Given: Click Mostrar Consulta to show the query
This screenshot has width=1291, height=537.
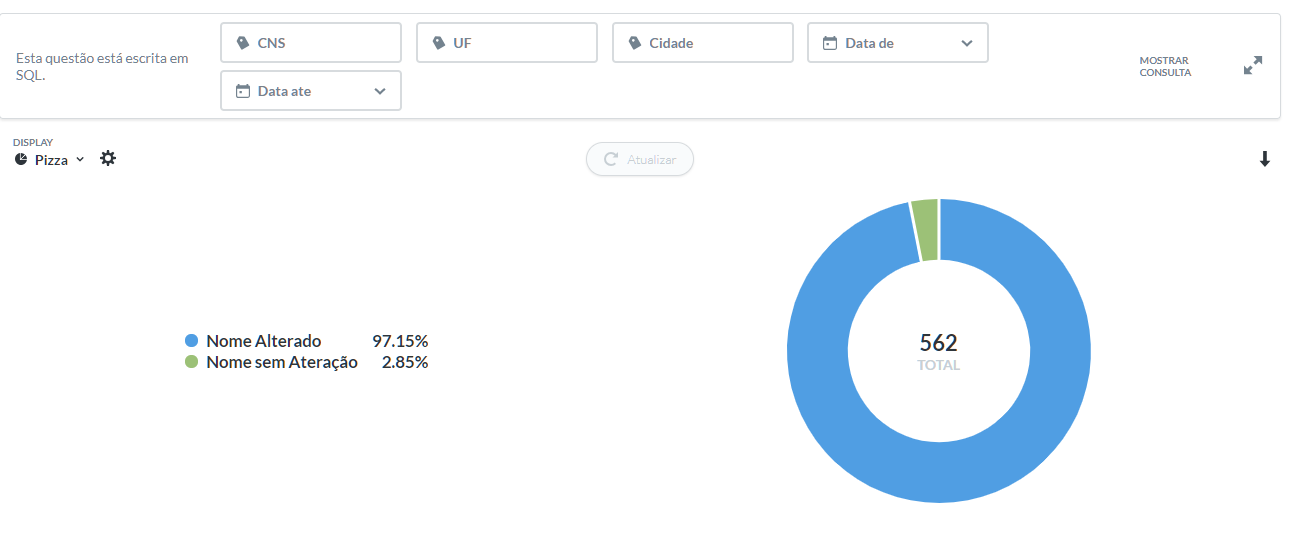Looking at the screenshot, I should (x=1165, y=66).
